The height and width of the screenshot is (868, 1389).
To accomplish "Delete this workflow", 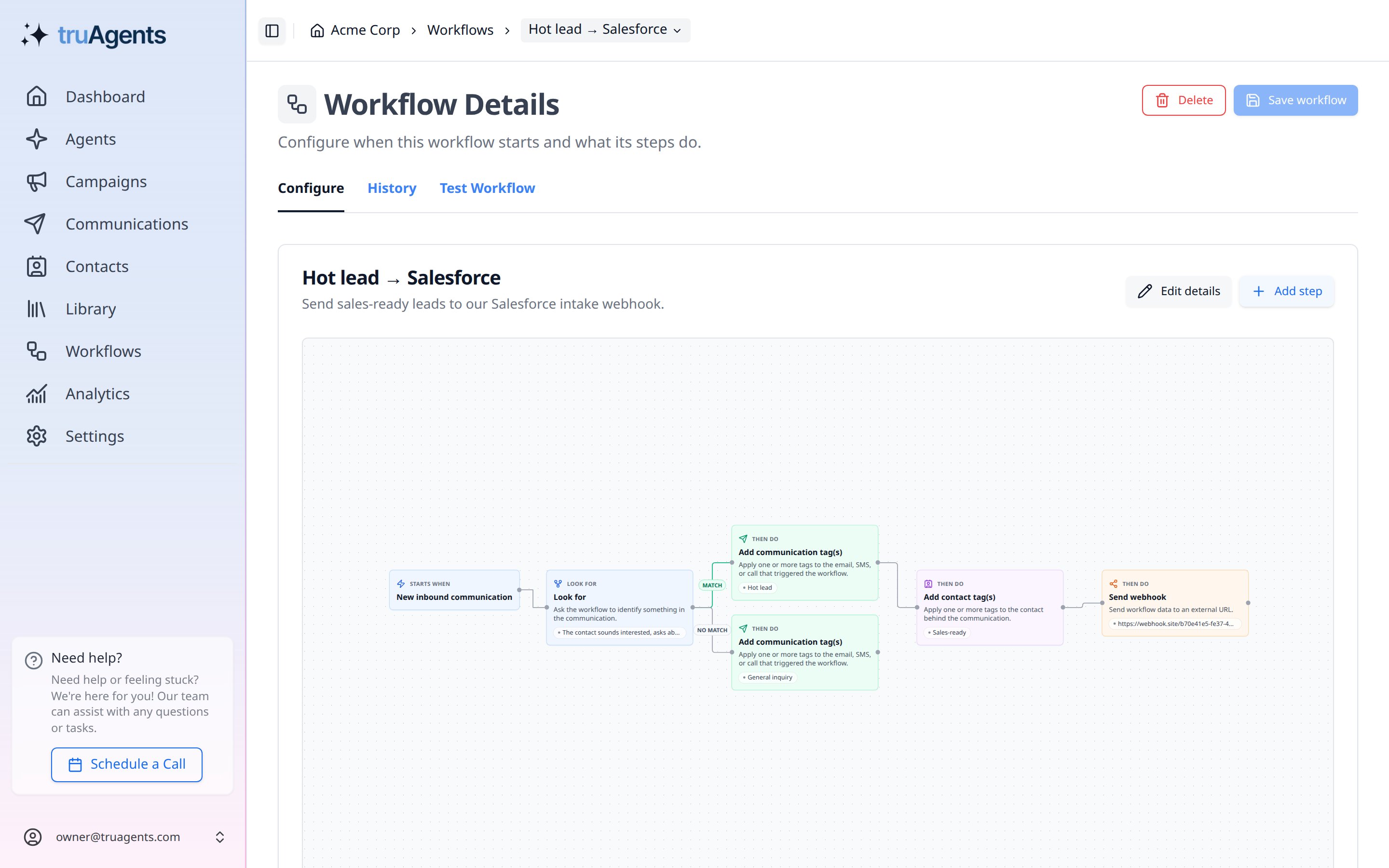I will pos(1184,100).
